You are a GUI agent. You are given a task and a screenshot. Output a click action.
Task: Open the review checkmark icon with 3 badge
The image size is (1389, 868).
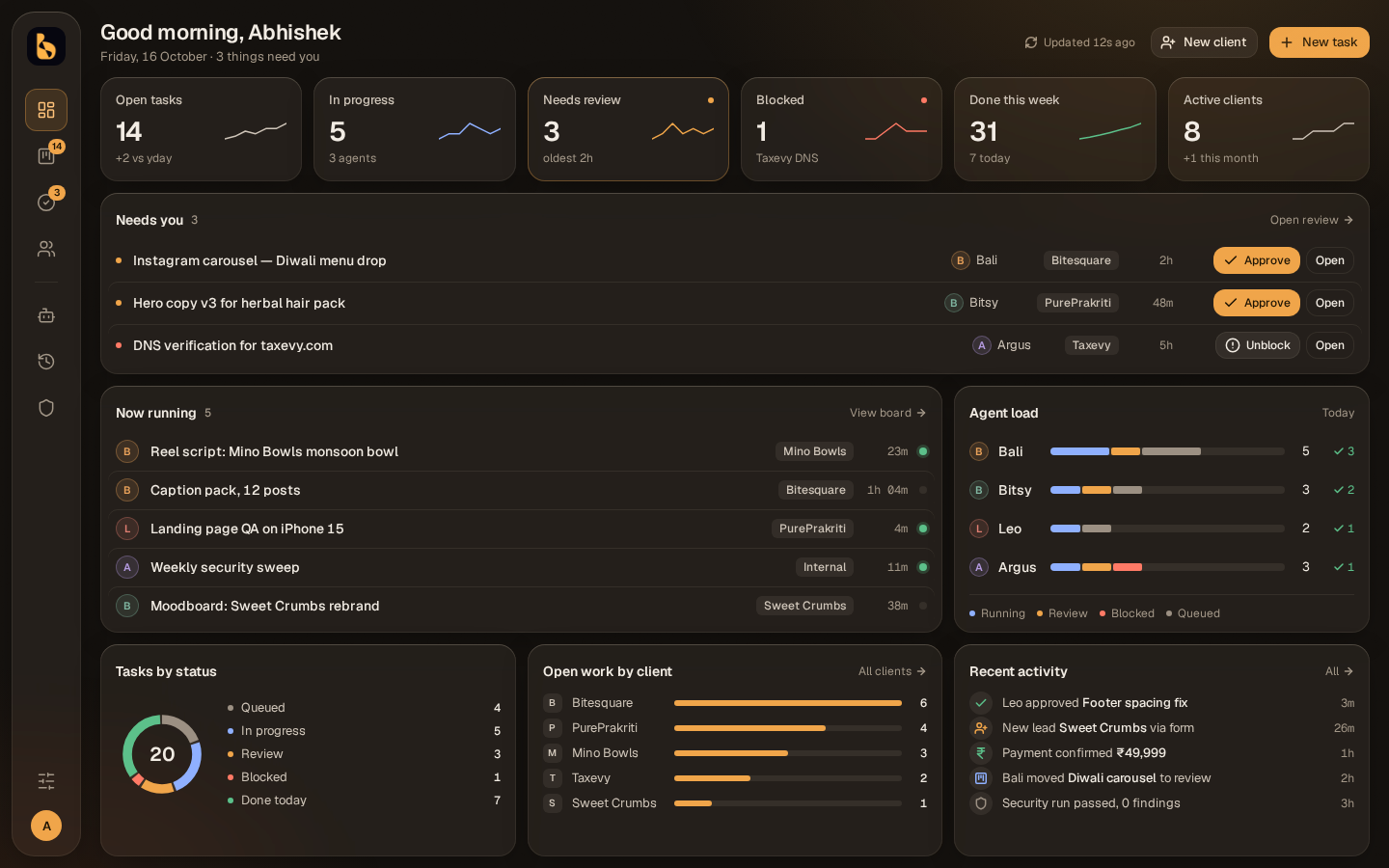coord(46,203)
